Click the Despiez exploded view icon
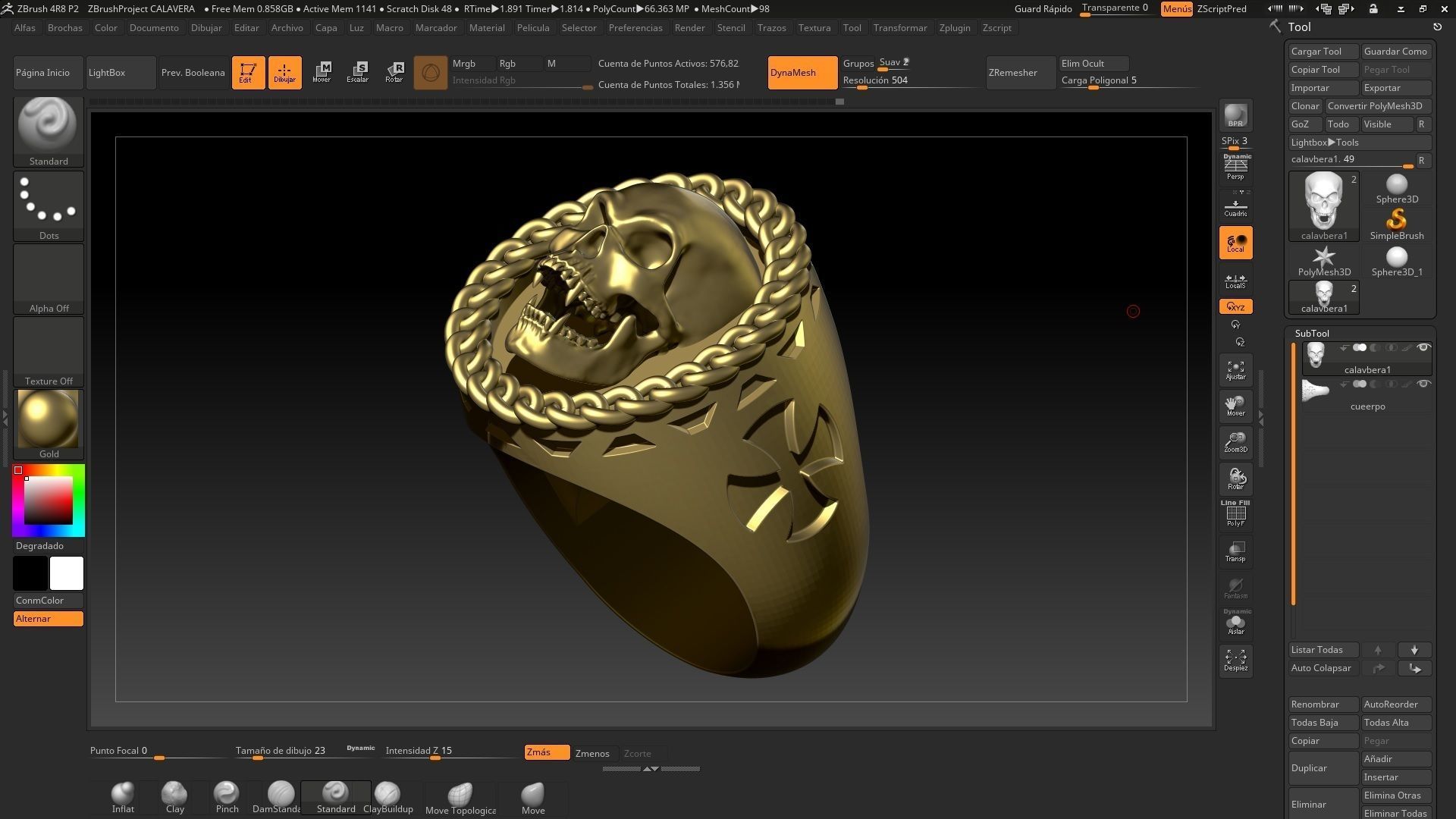 1235,660
